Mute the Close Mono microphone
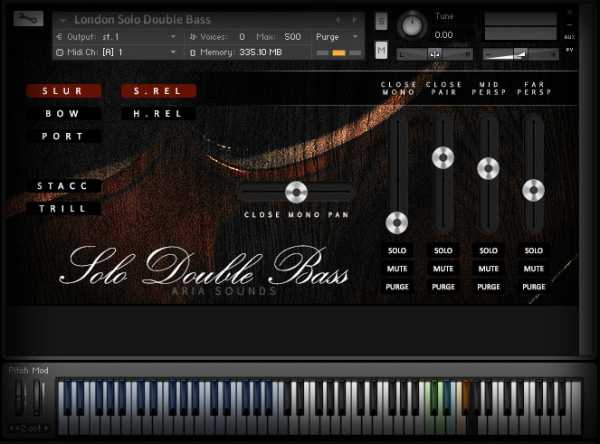600x444 pixels. coord(397,269)
